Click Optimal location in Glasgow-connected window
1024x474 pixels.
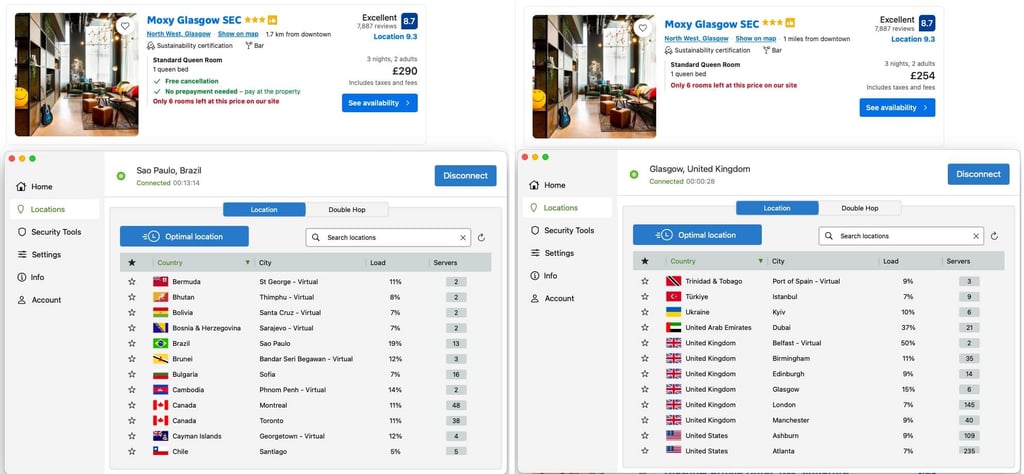697,235
